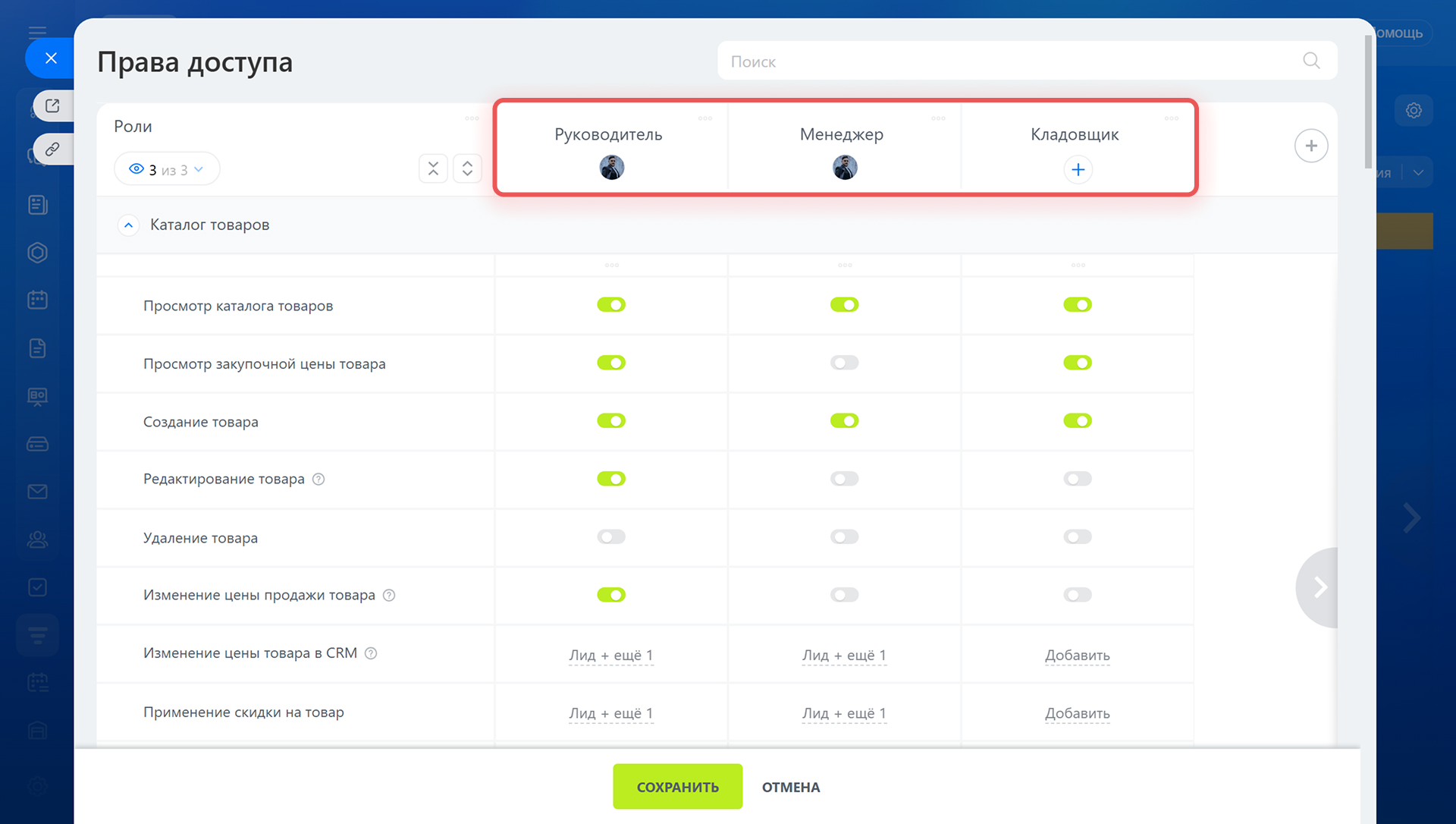Enable Редактирование товара for Менеджер
This screenshot has height=824, width=1456.
pos(844,479)
